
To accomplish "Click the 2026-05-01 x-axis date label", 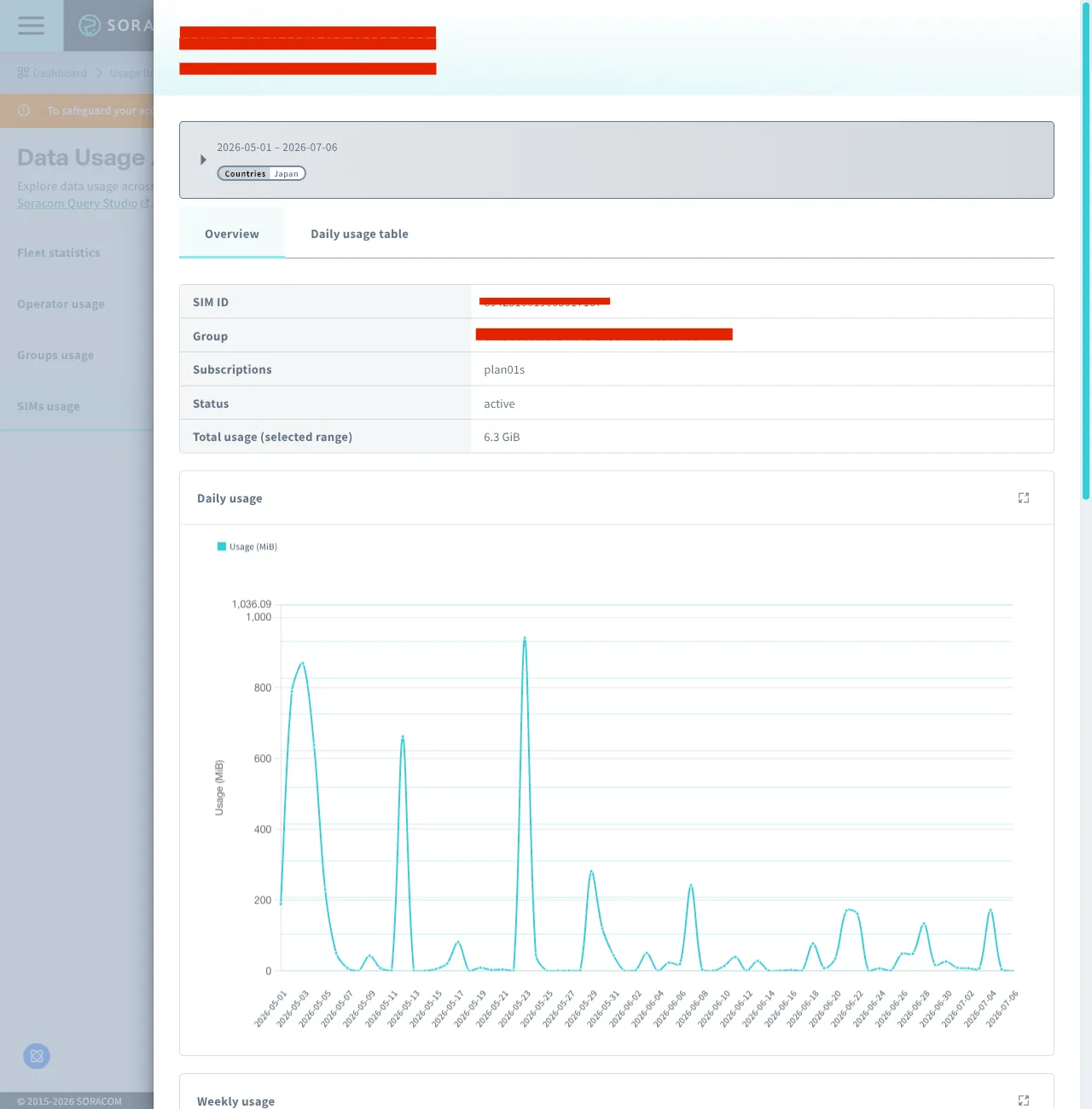I will pos(270,1009).
